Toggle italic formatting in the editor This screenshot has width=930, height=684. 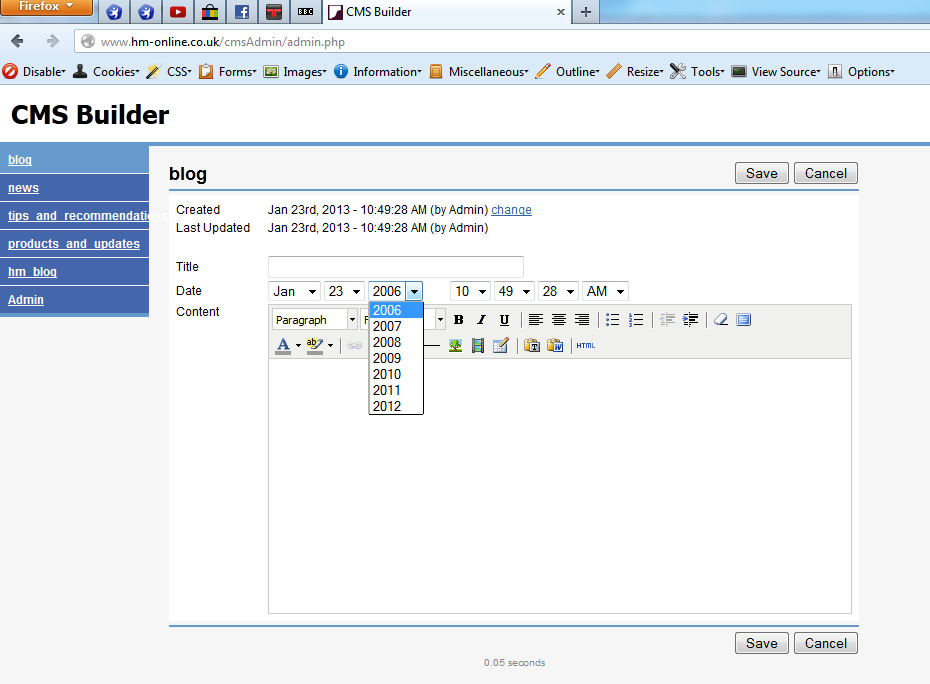[x=481, y=320]
